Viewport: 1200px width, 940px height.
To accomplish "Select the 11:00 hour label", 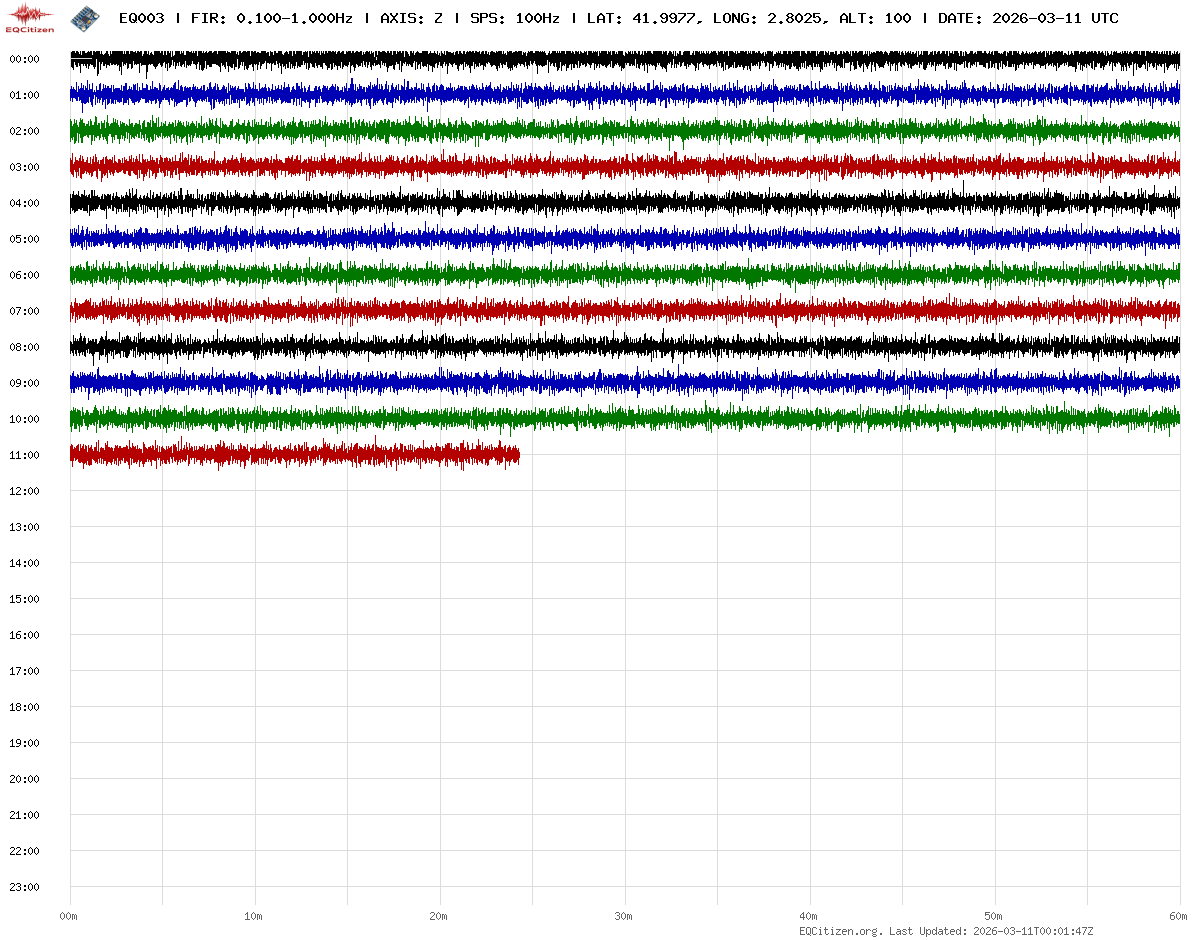I will tap(24, 455).
